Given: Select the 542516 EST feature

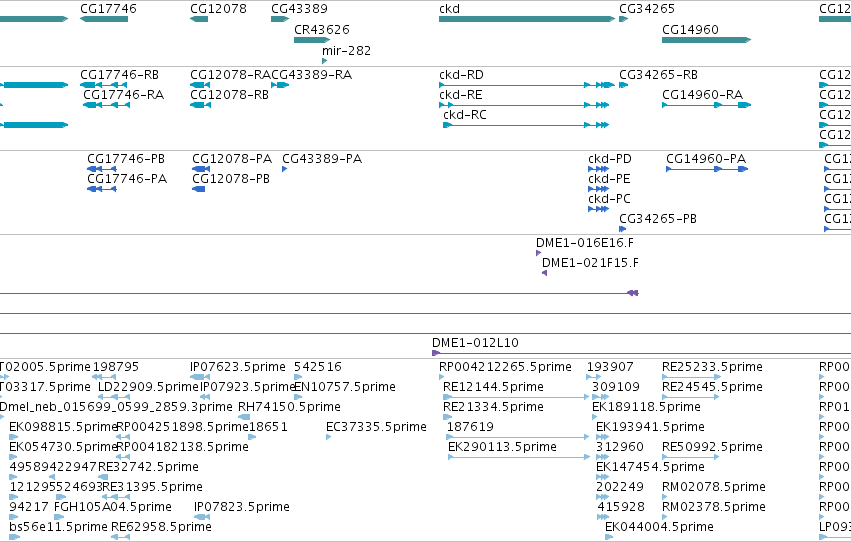Looking at the screenshot, I should tap(298, 377).
